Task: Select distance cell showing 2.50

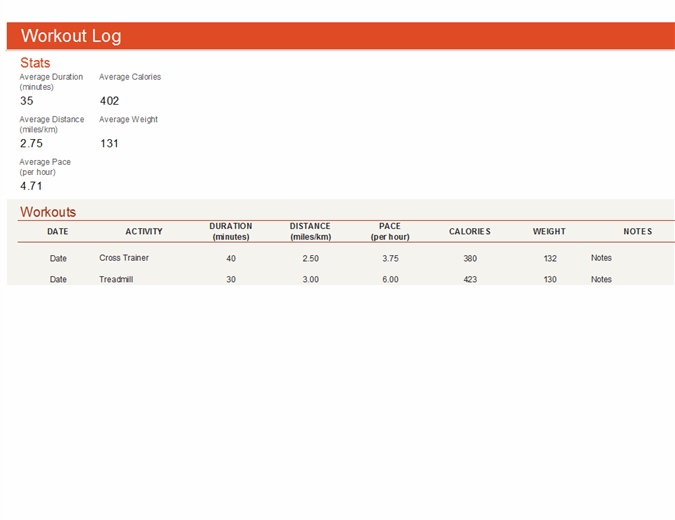Action: 310,258
